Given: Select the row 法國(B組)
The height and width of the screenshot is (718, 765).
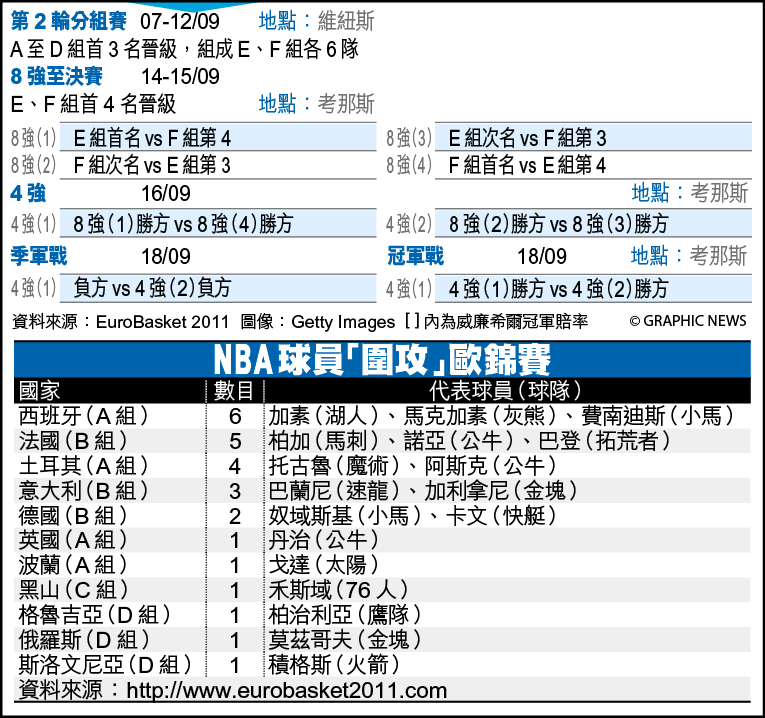Looking at the screenshot, I should pyautogui.click(x=382, y=441).
